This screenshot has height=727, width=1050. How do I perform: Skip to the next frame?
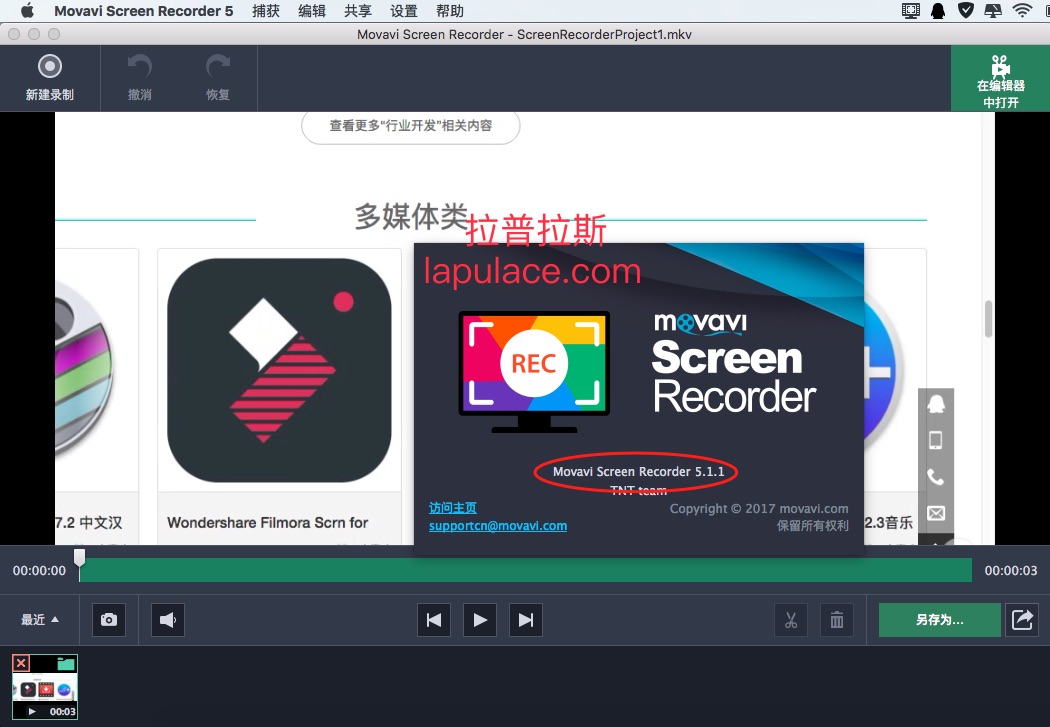(x=526, y=620)
